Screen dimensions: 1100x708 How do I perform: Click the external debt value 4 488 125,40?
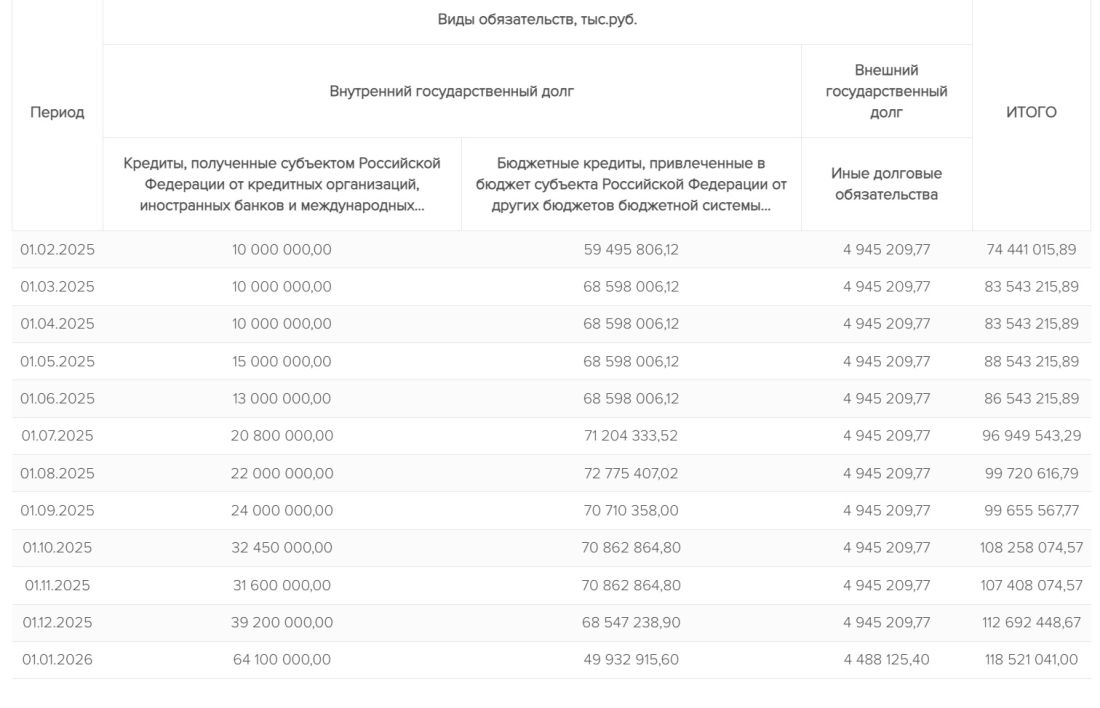886,659
